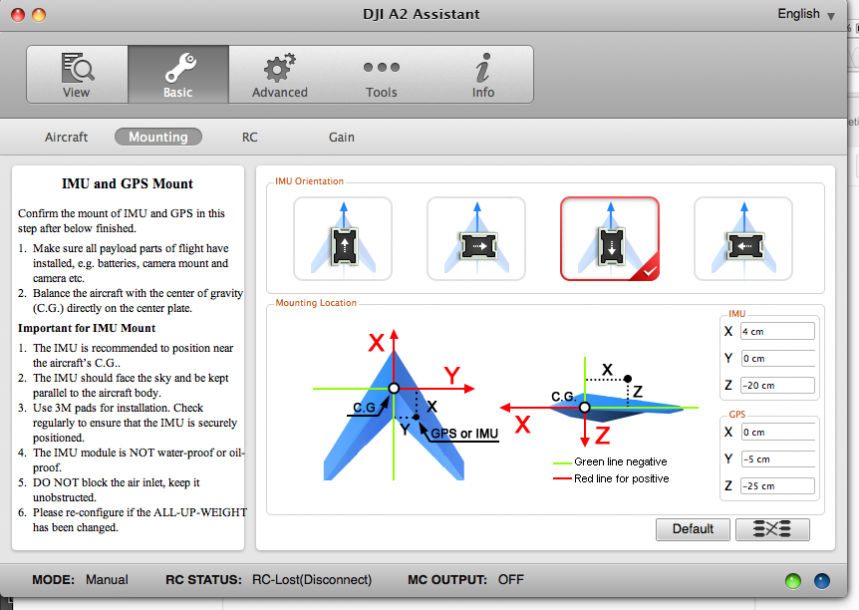Click the GPS Z offset field
This screenshot has width=859, height=610.
tap(777, 486)
